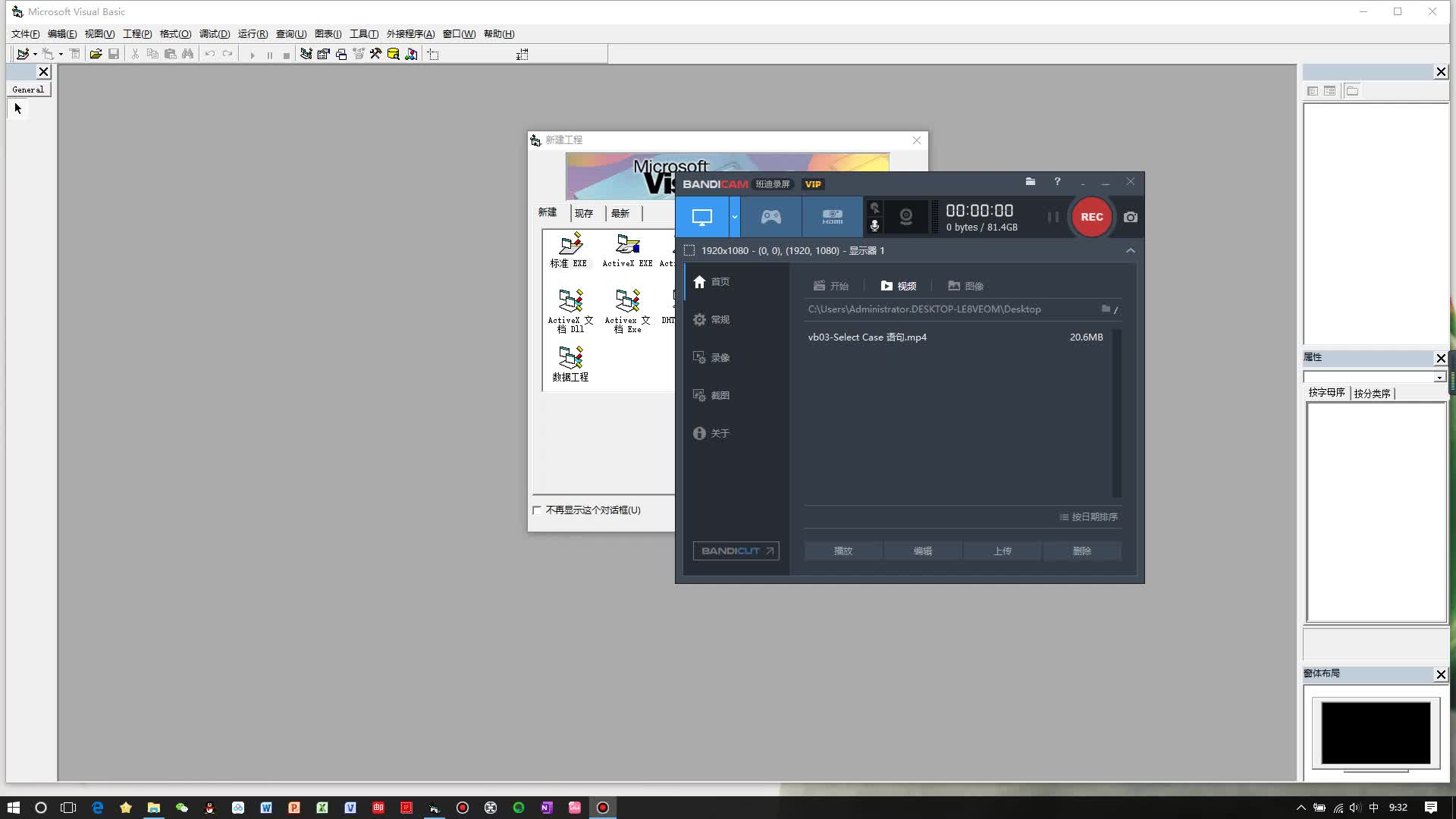Toggle the microphone recording icon

874,226
